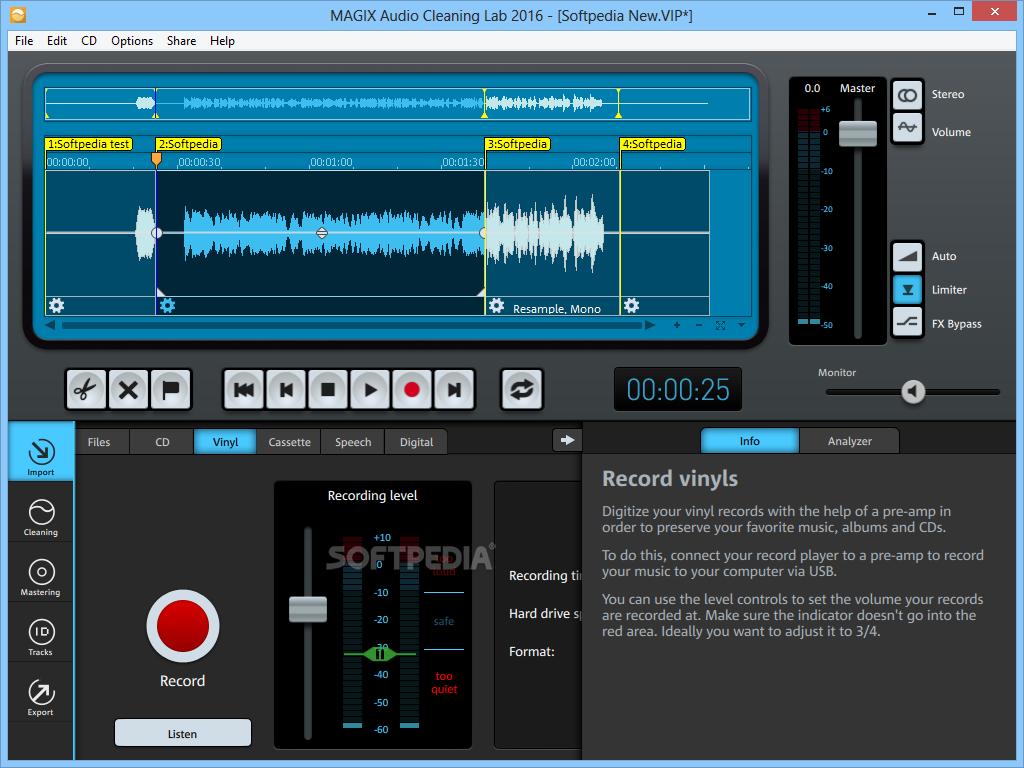
Task: Go to previous marker button
Action: click(x=286, y=390)
